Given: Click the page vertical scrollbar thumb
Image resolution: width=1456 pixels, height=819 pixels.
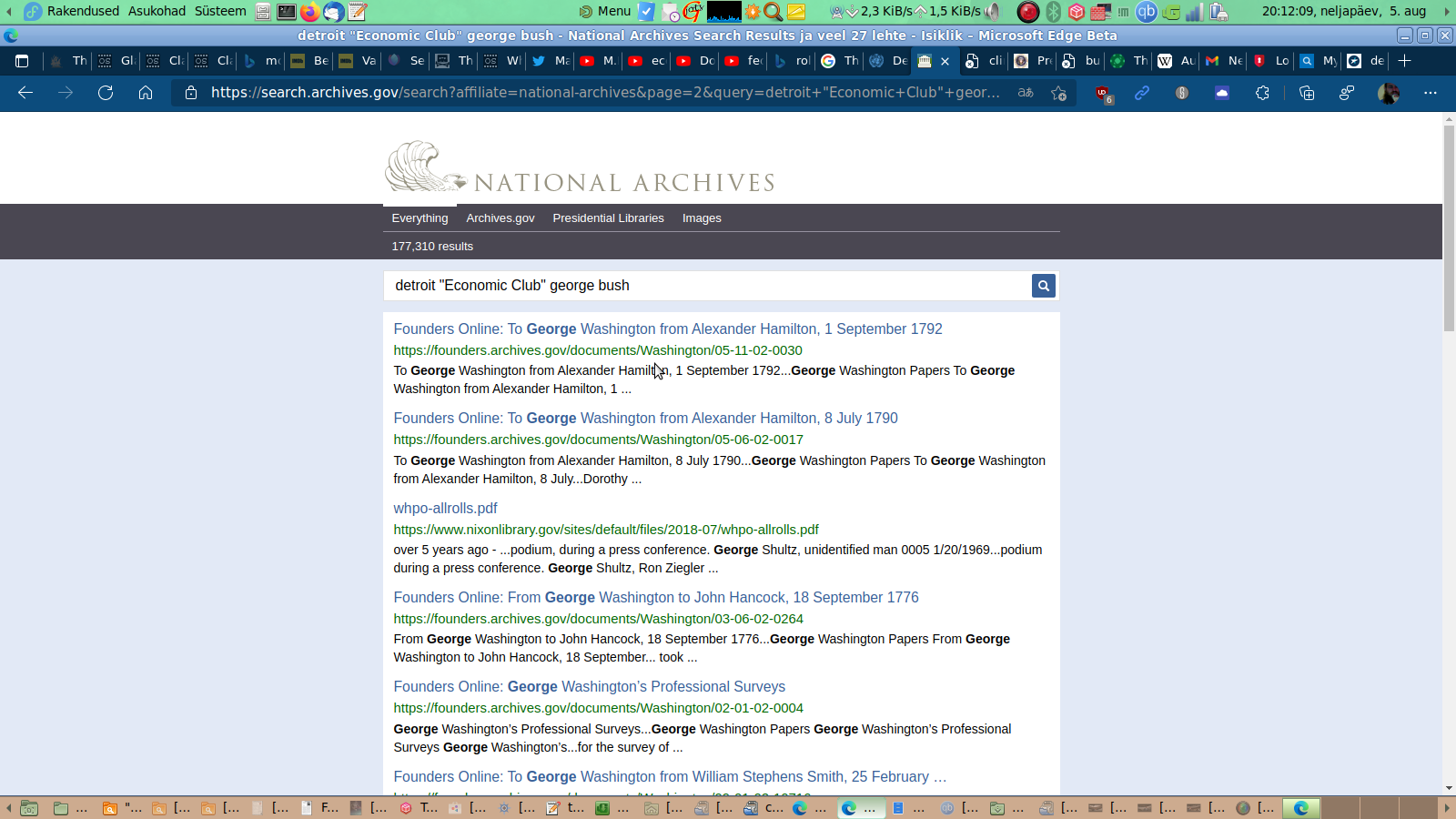Looking at the screenshot, I should coord(1450,229).
